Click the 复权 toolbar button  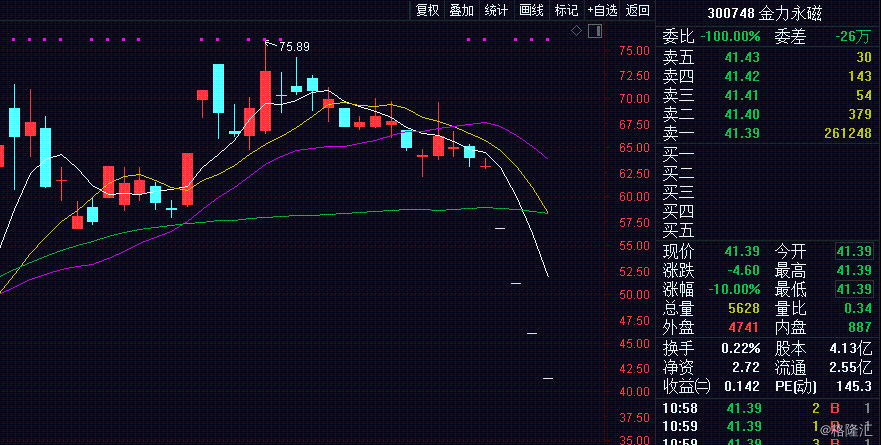click(428, 10)
